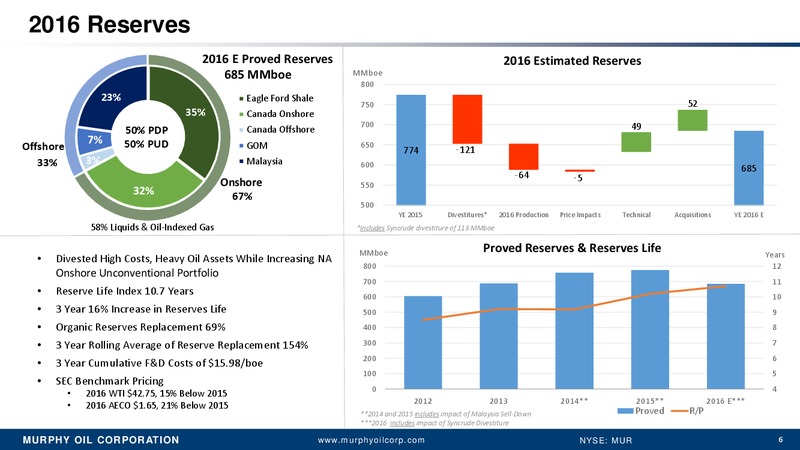
Task: Click the 58% Liquids & Oil-Indexed Gas caption
Action: [153, 227]
